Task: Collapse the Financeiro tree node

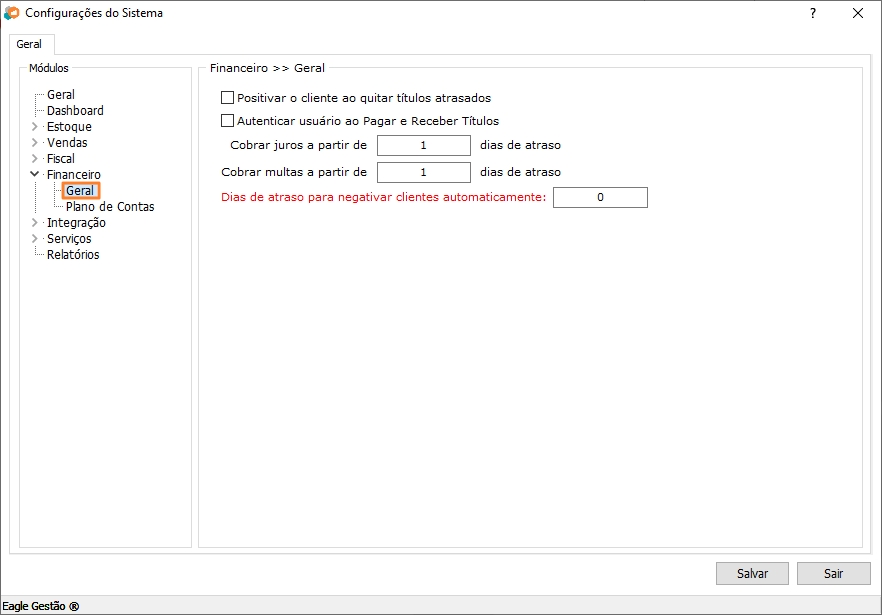Action: [35, 175]
